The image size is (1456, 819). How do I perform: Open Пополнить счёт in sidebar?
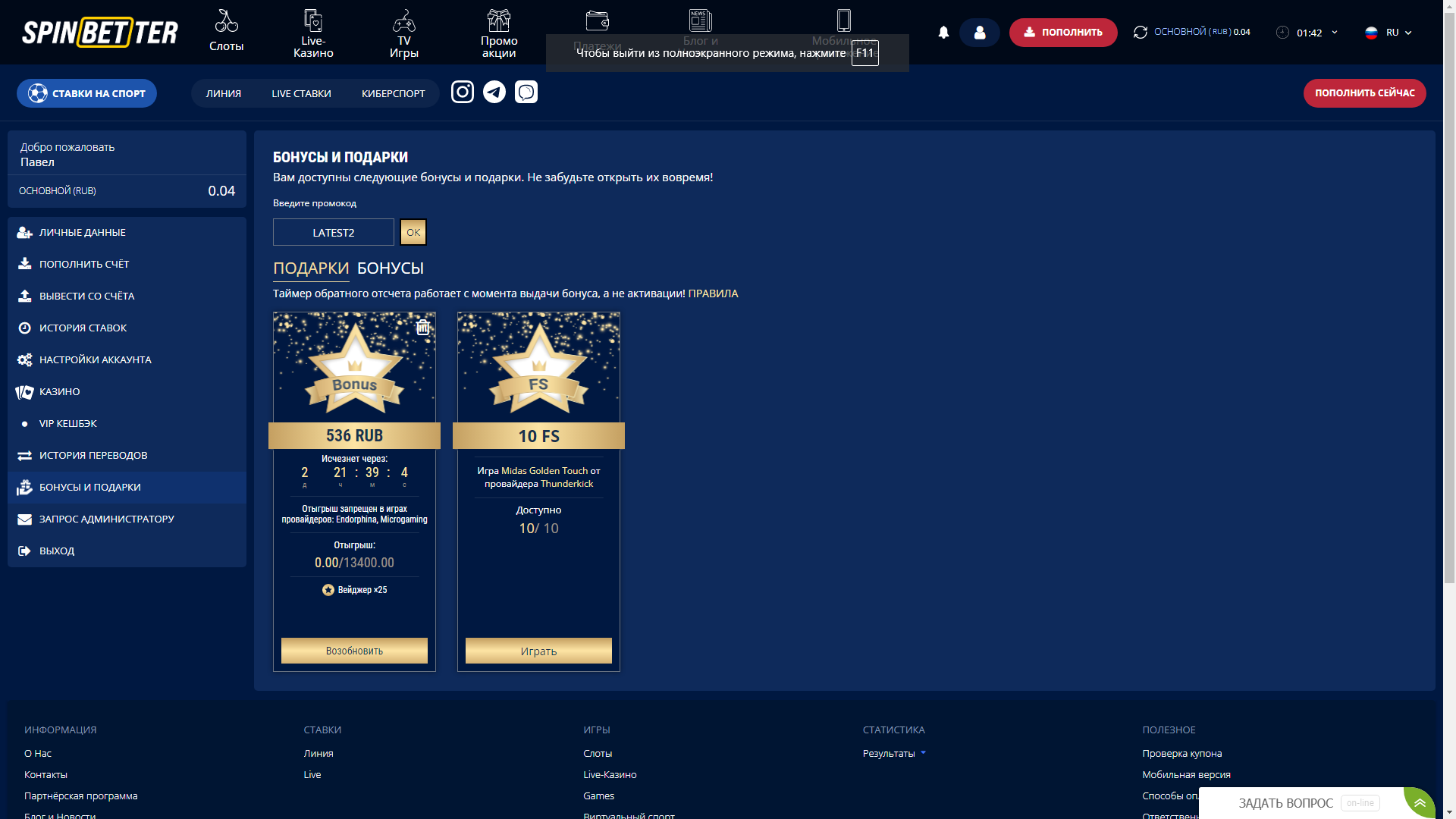(127, 265)
